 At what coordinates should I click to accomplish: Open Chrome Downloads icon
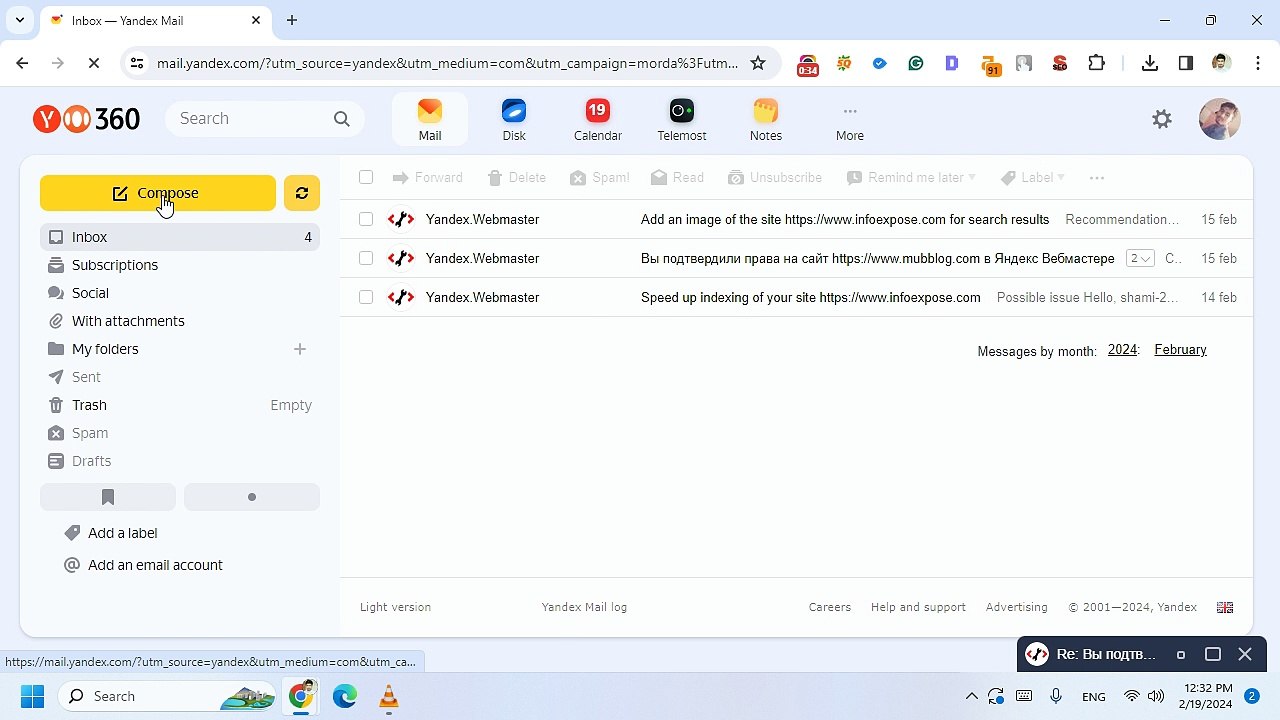tap(1150, 63)
